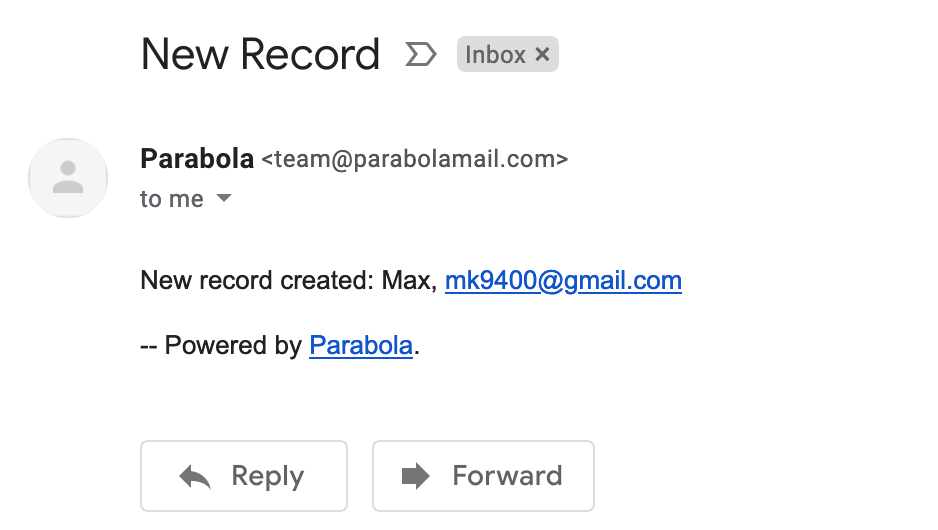Click the name Max in the message
The width and height of the screenshot is (938, 530).
click(408, 281)
